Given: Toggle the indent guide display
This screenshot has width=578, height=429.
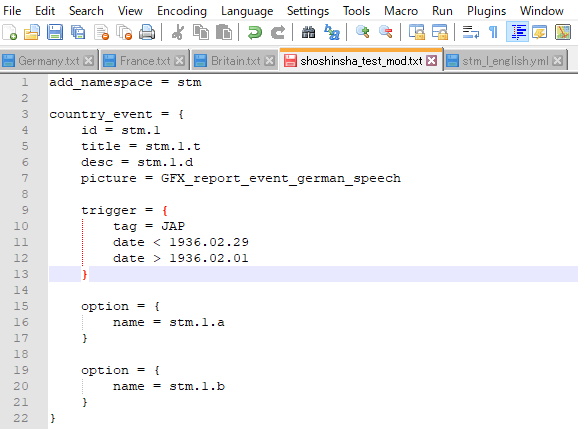Looking at the screenshot, I should click(517, 32).
